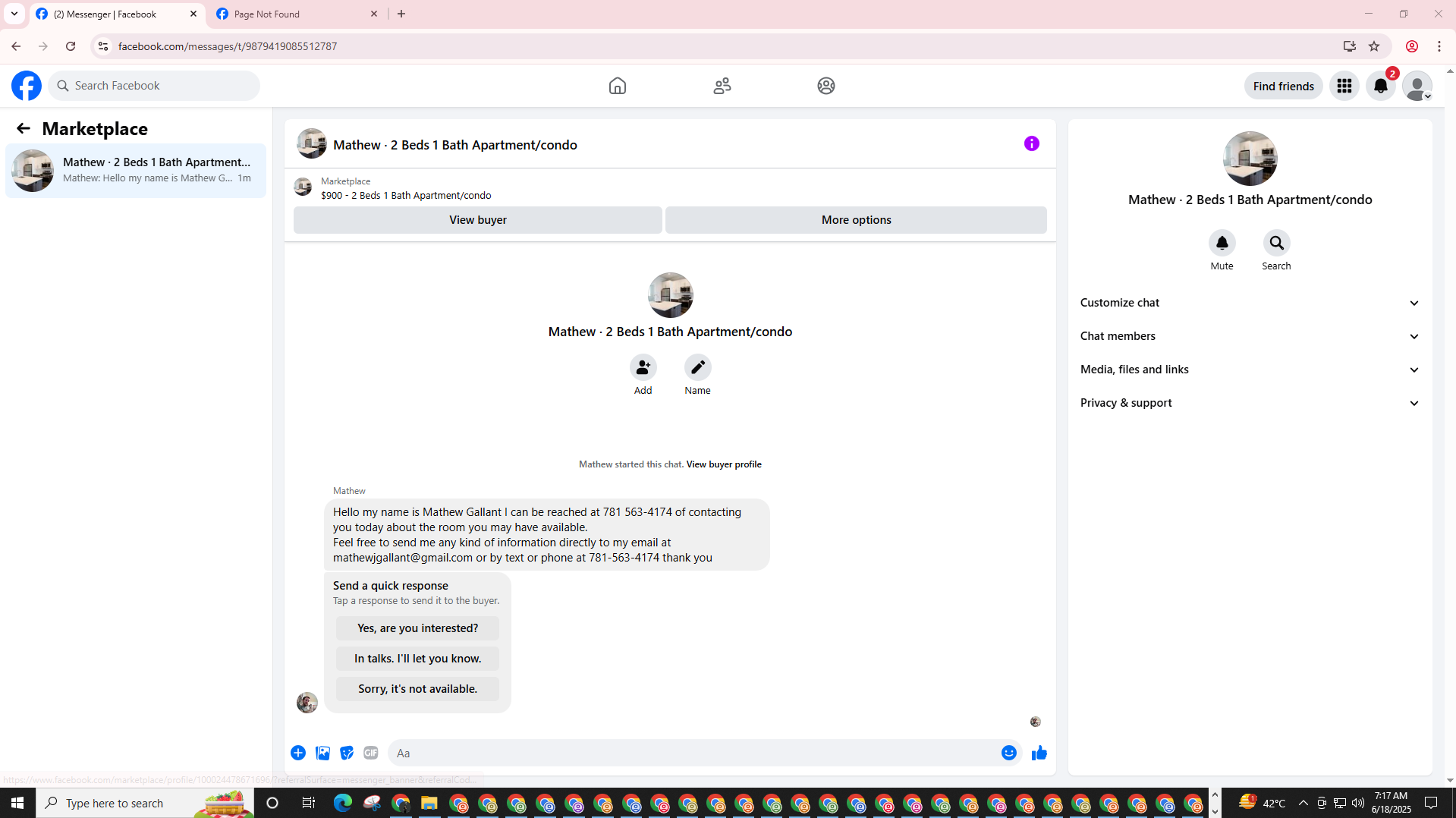Screen dimensions: 1456x818
Task: Open File Explorer from the taskbar
Action: click(x=429, y=803)
